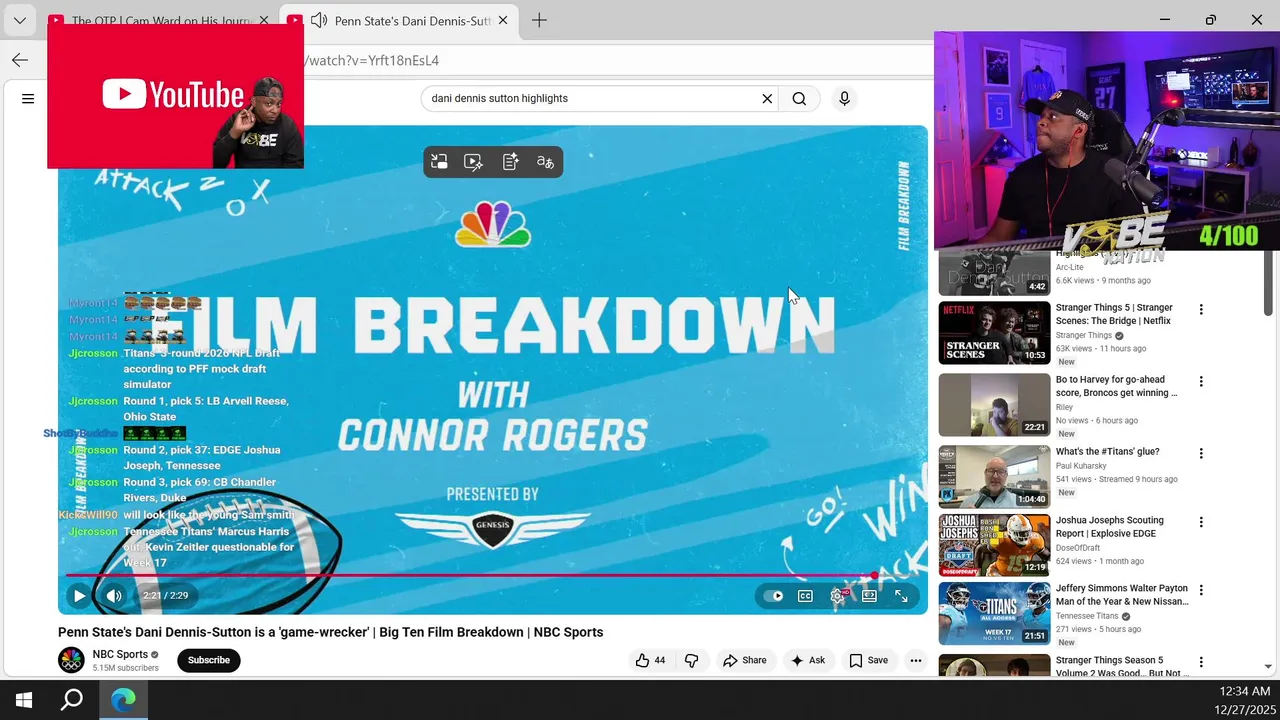Open options for Jeffery Simmons video

(1201, 591)
